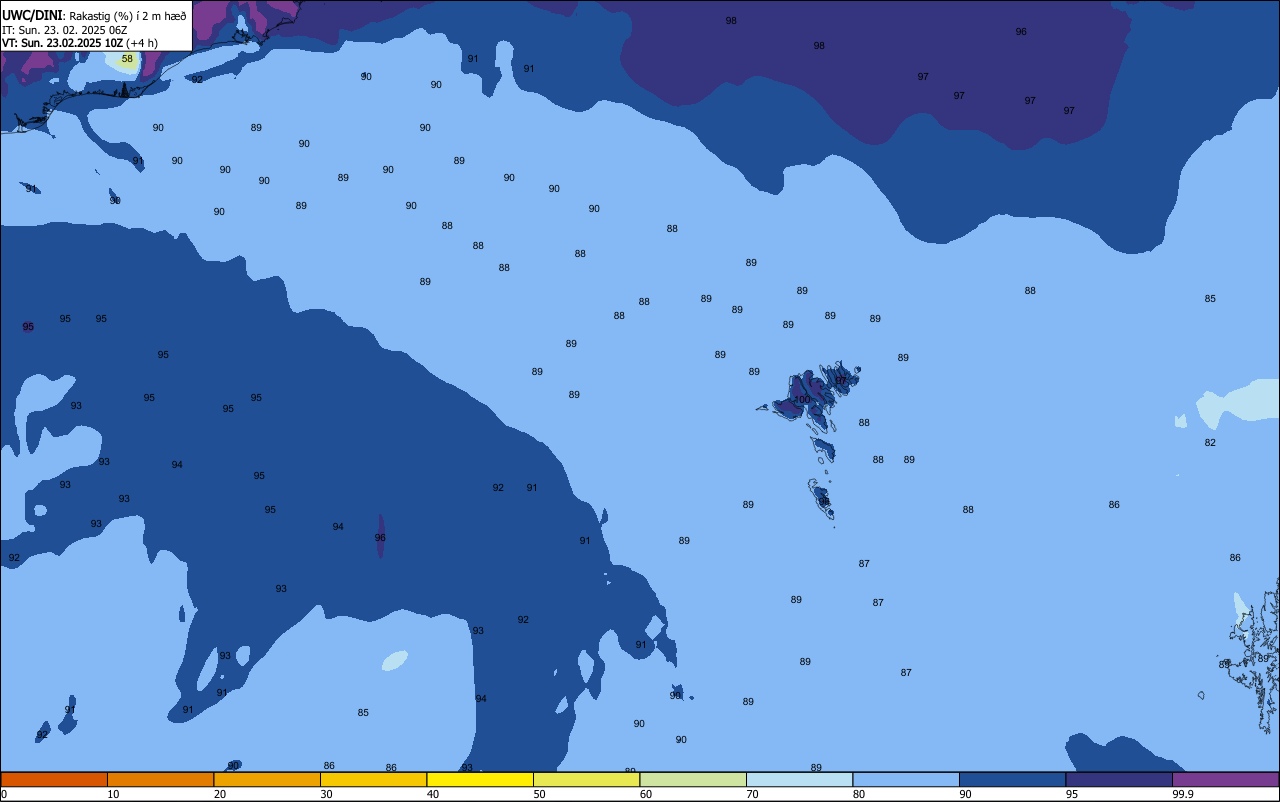Click the legend scale label "40"
This screenshot has height=802, width=1280.
click(x=433, y=794)
